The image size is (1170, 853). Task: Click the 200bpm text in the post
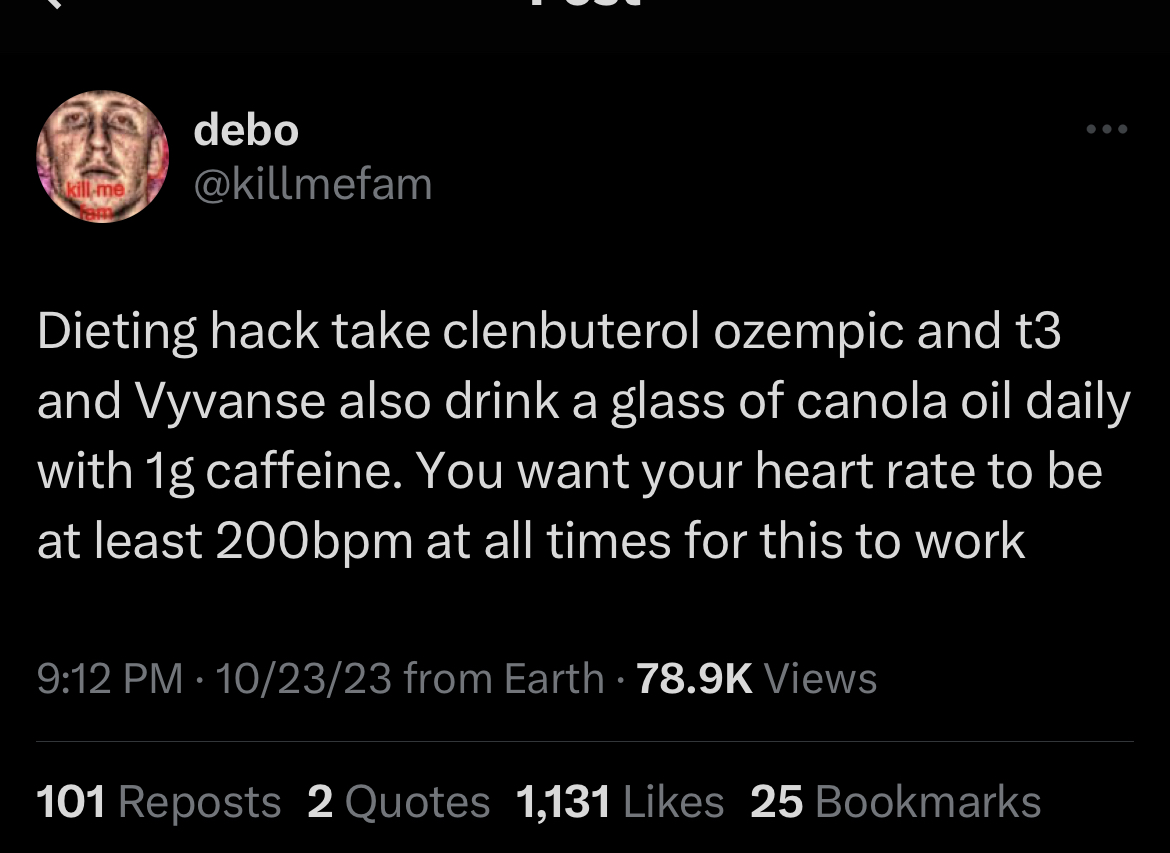[x=314, y=543]
